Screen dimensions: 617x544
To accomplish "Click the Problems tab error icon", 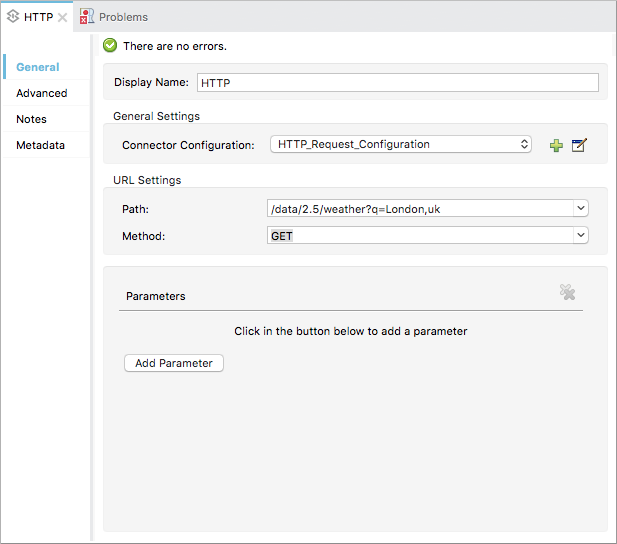I will 87,17.
